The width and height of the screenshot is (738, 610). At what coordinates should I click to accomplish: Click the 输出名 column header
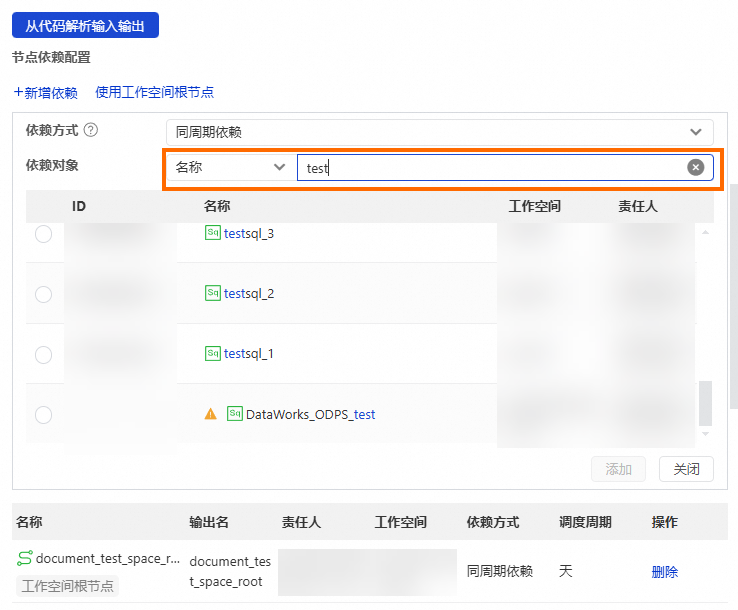click(x=209, y=522)
